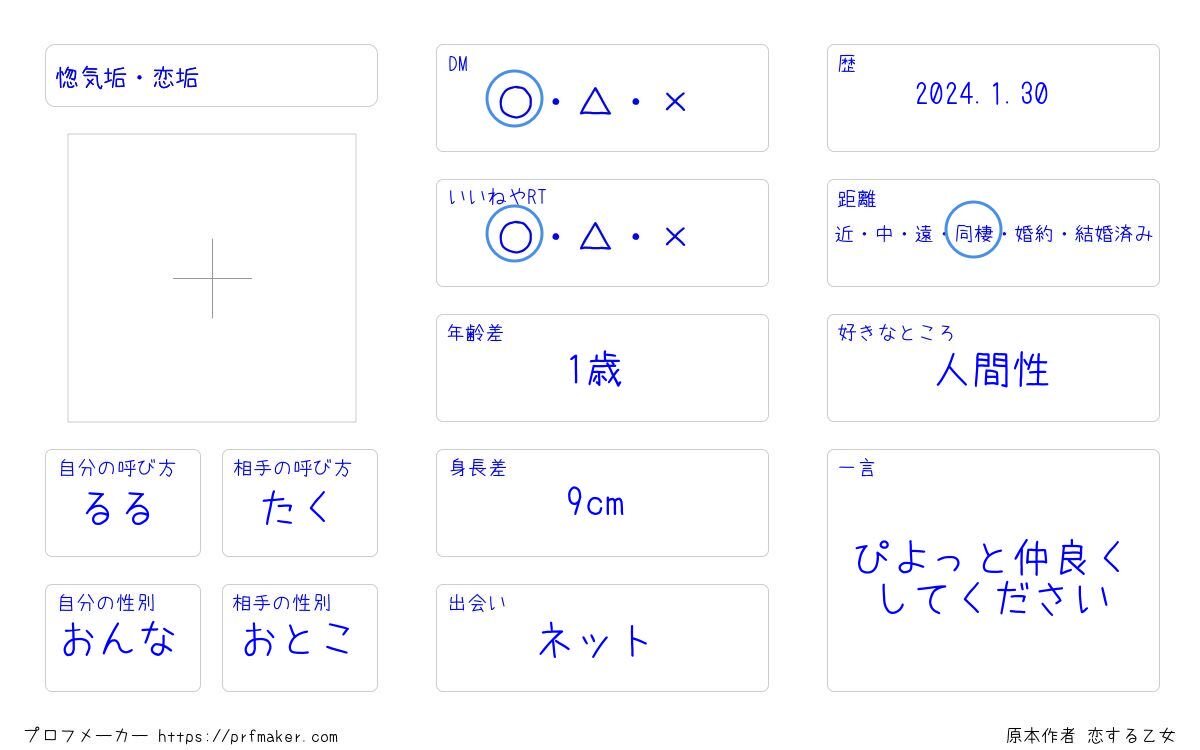Click the 一言 message text box
This screenshot has height=750, width=1200.
(x=992, y=578)
